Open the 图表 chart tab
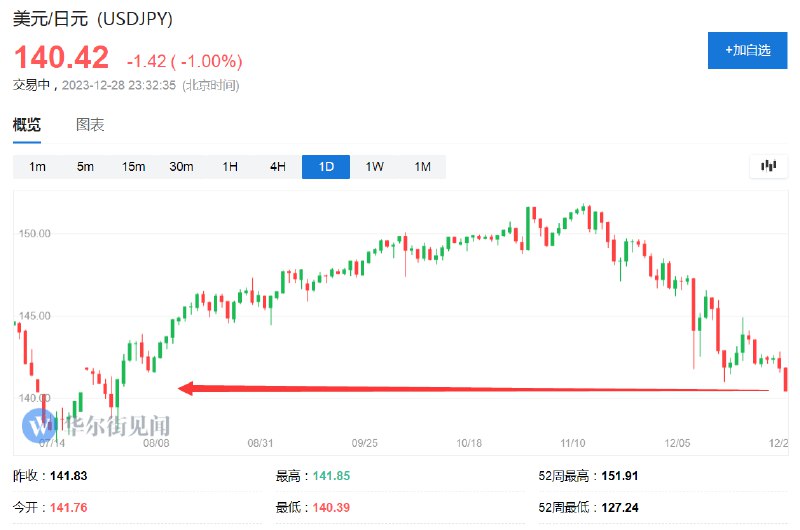The height and width of the screenshot is (530, 800). pos(90,124)
